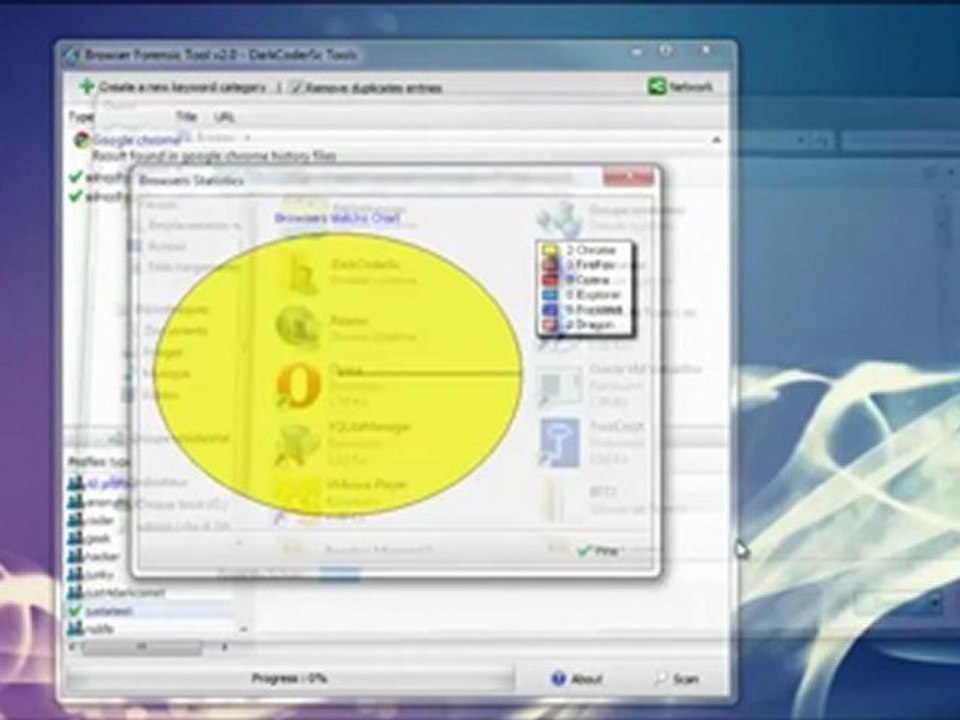Screen dimensions: 960x720
Task: Open the About dialog
Action: coord(576,679)
